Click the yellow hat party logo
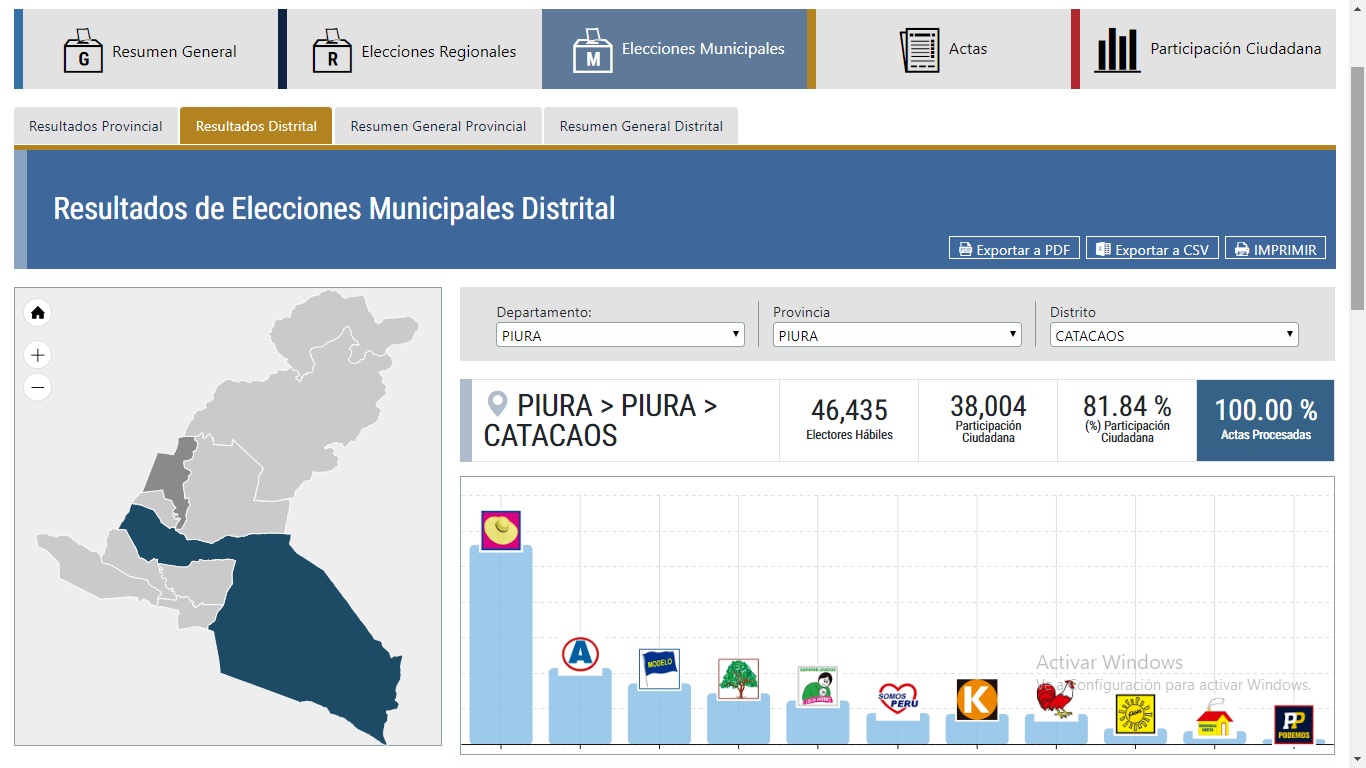The width and height of the screenshot is (1366, 768). 501,530
